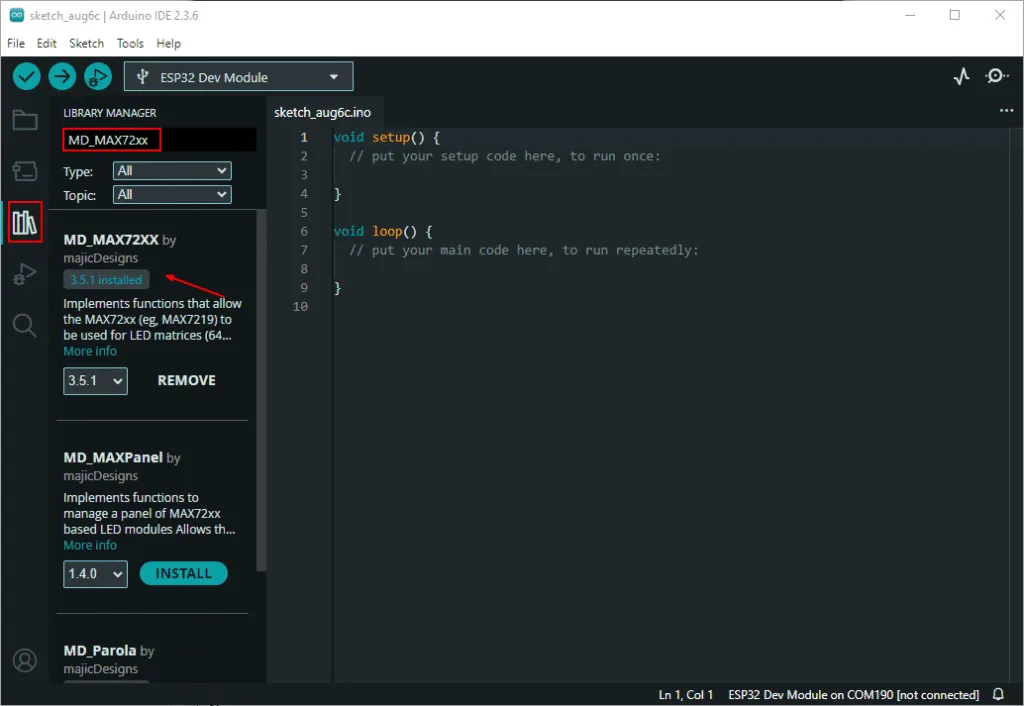Open the Tools menu
The width and height of the screenshot is (1024, 706).
point(130,43)
